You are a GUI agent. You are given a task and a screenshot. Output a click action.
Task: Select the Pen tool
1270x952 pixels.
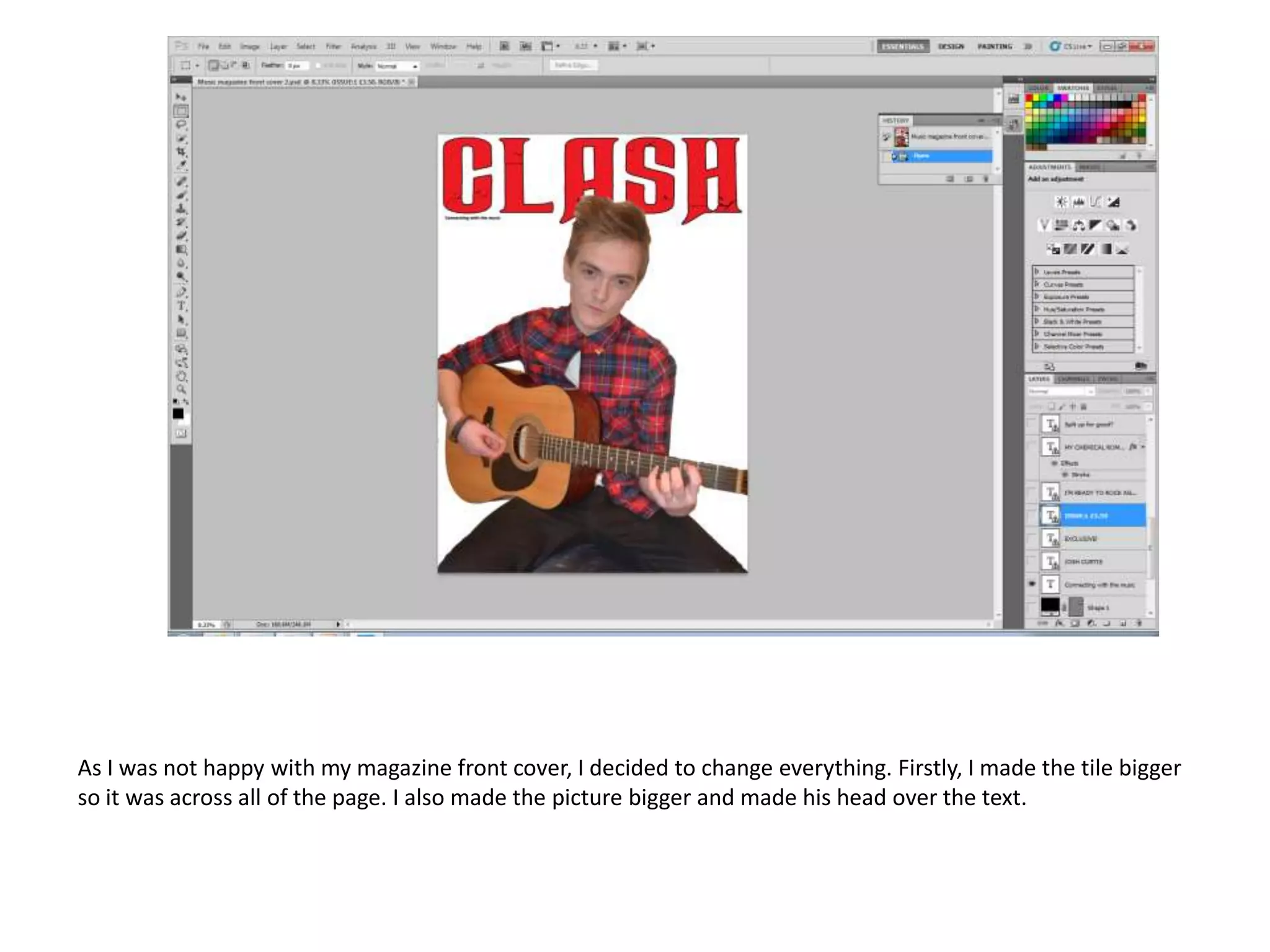[x=181, y=292]
